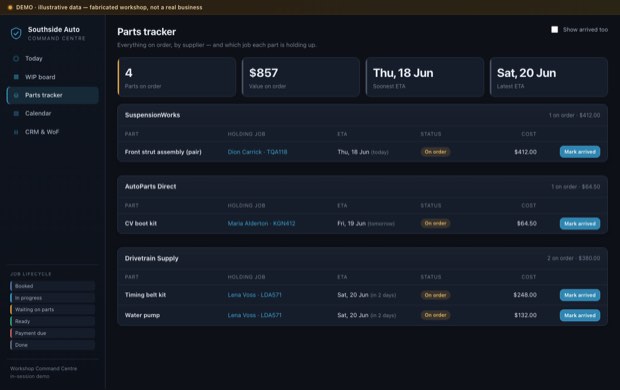Viewport: 620px width, 390px height.
Task: Click the CRM & WoF sidebar icon
Action: [16, 132]
